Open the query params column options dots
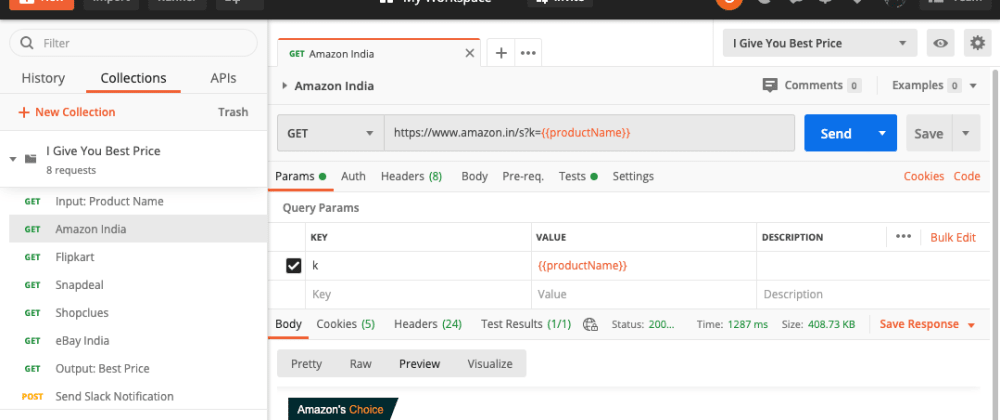Image resolution: width=1000 pixels, height=420 pixels. click(903, 236)
